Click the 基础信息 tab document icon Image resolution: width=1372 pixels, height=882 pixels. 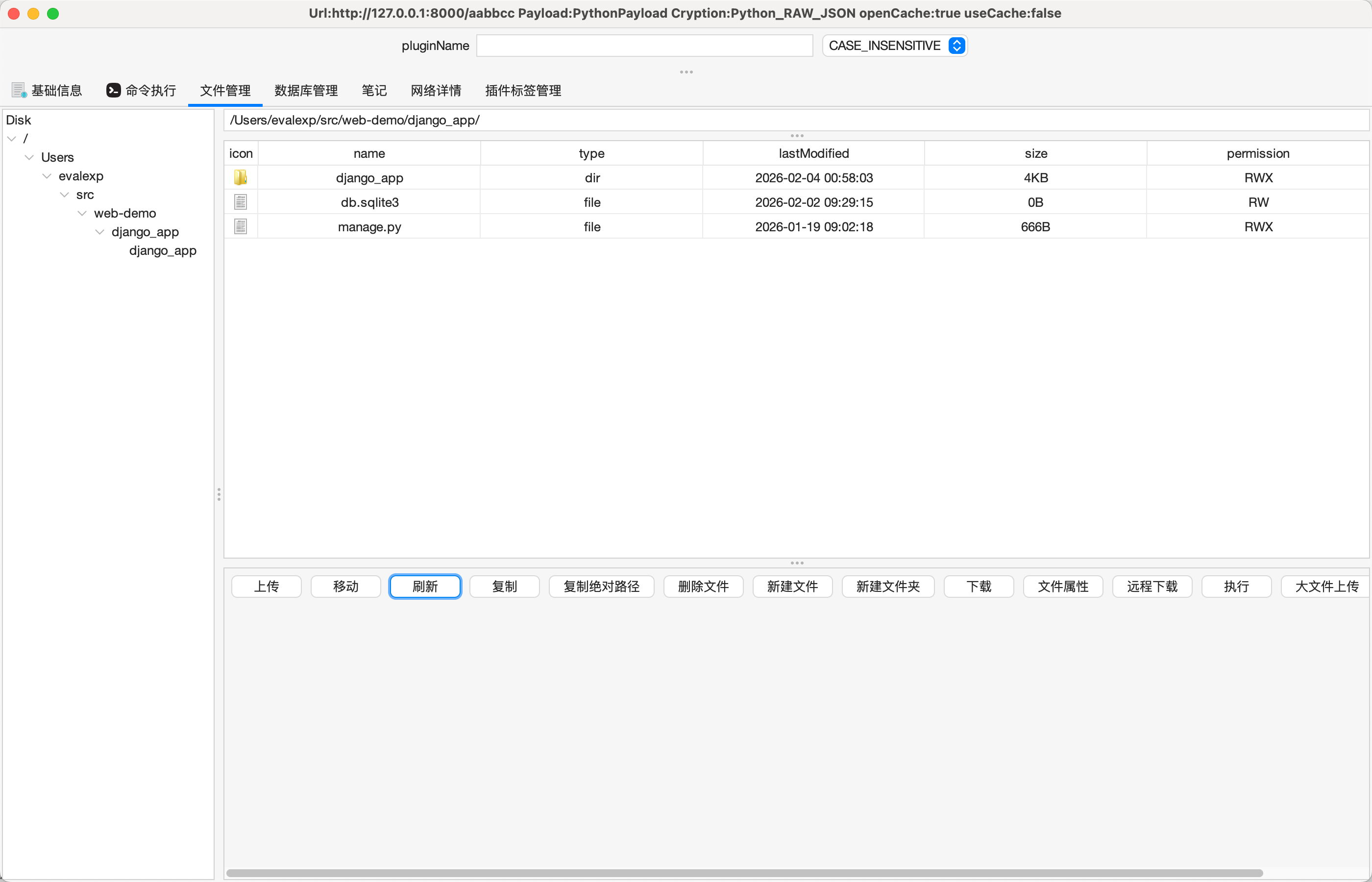tap(19, 90)
